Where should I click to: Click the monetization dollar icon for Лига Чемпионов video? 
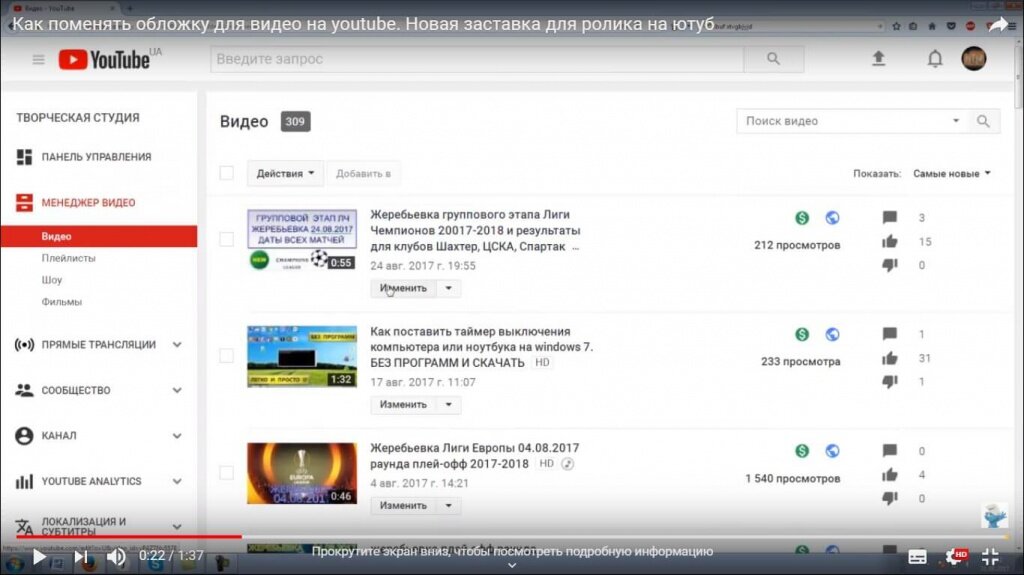coord(802,218)
